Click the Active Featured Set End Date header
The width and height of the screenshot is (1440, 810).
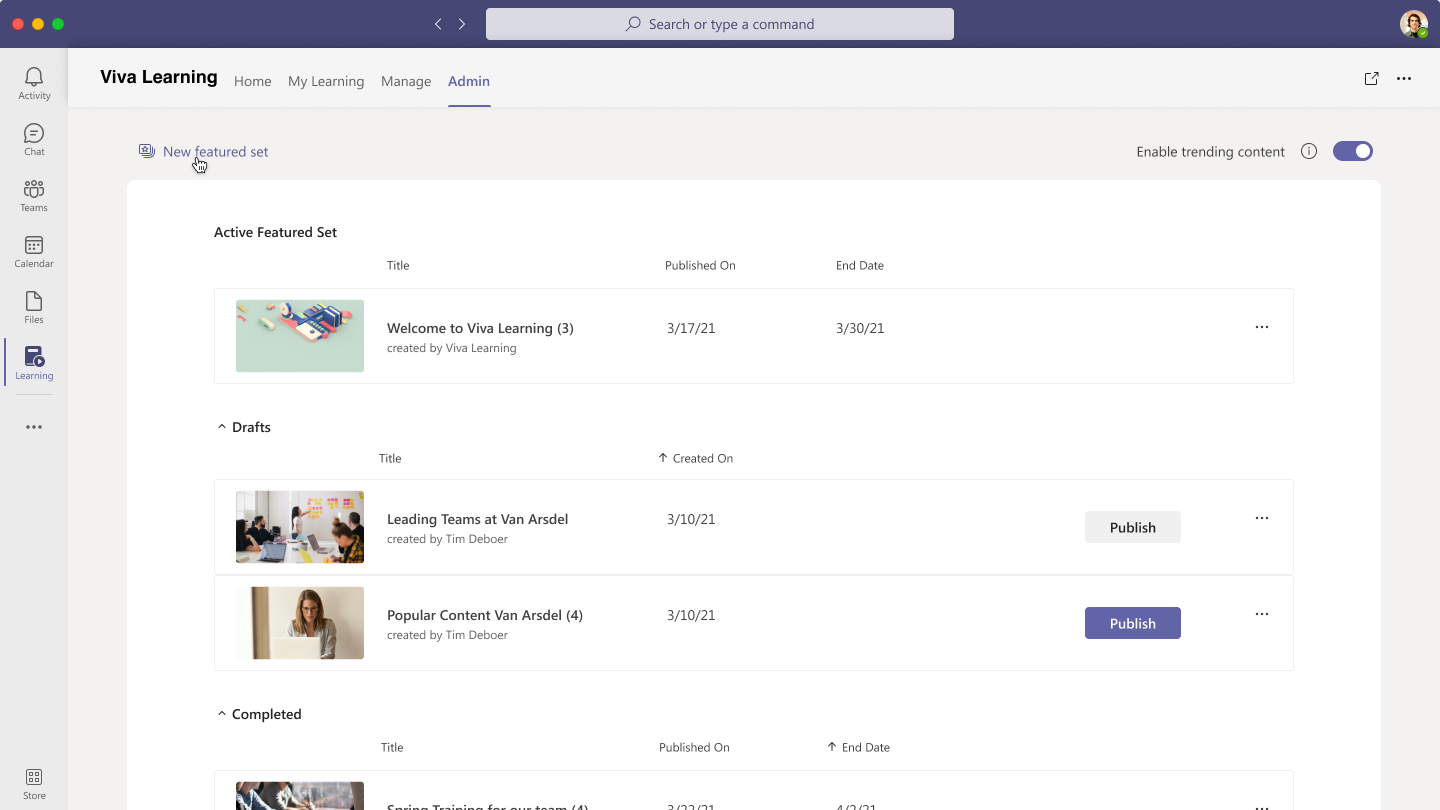[x=860, y=265]
